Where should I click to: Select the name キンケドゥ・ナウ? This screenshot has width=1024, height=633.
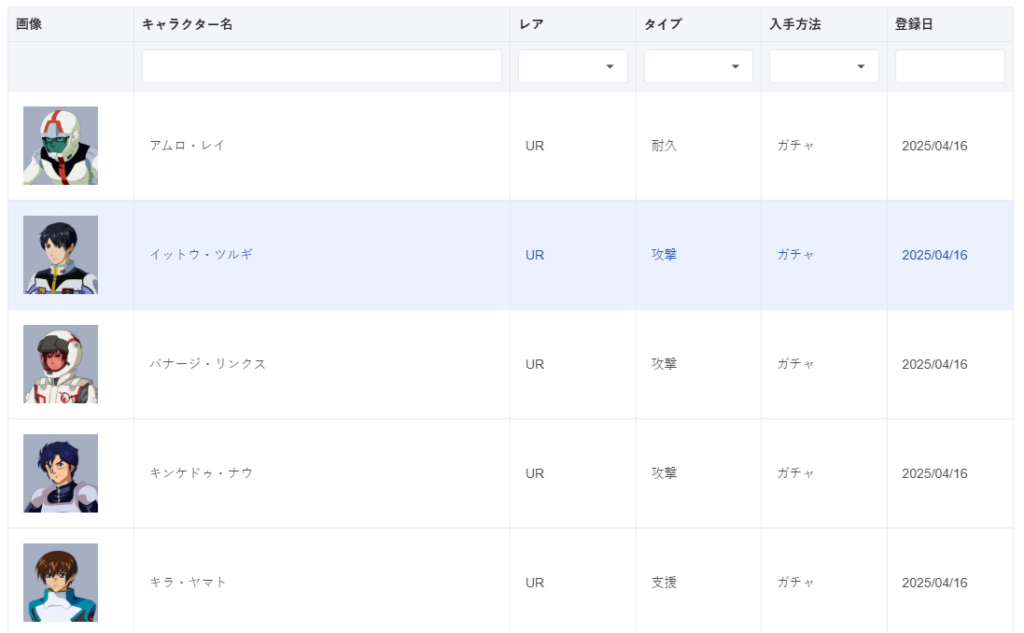(201, 472)
